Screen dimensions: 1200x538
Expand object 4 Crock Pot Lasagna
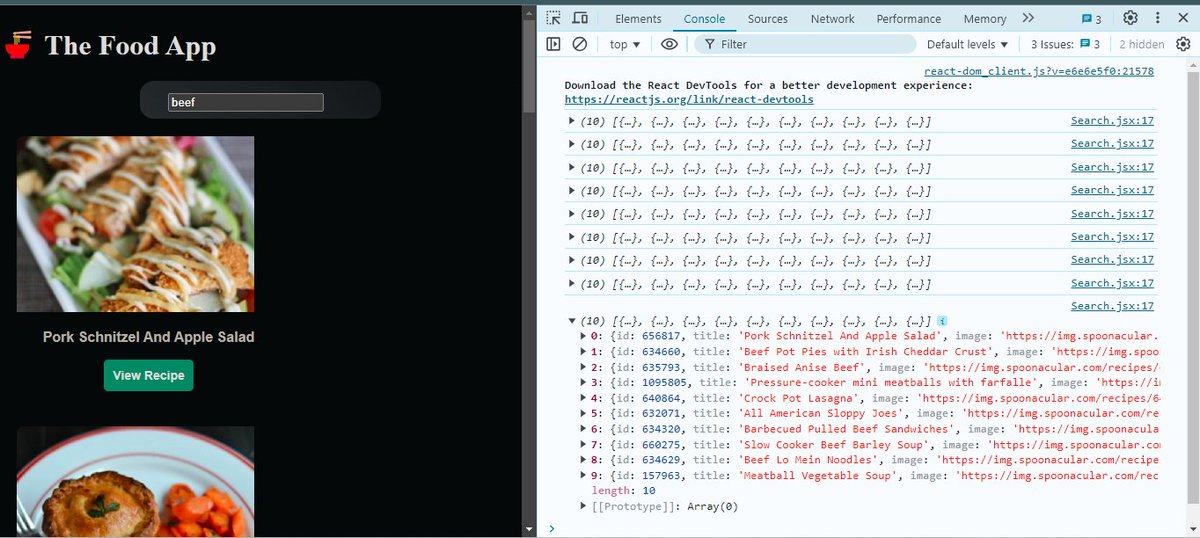point(585,397)
